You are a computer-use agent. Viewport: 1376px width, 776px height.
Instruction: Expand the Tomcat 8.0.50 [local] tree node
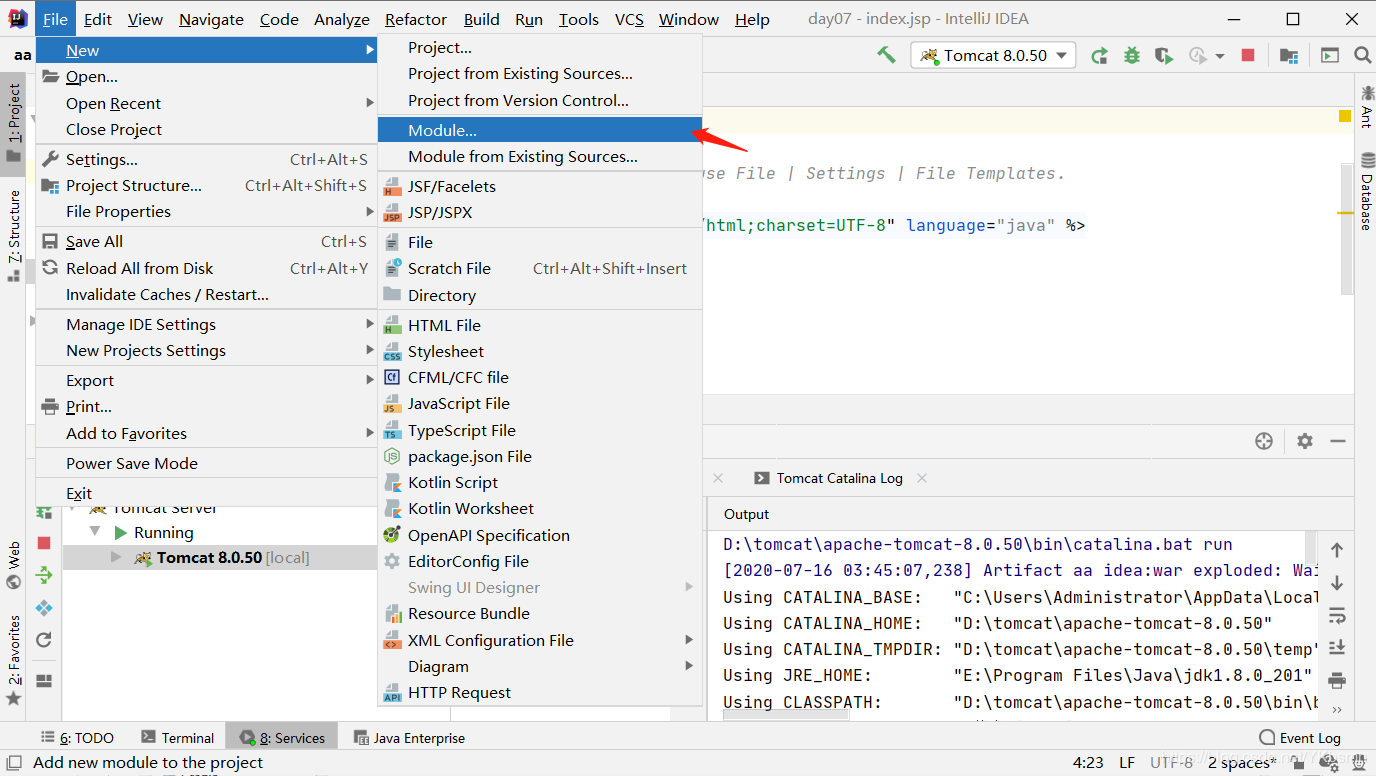tap(116, 557)
